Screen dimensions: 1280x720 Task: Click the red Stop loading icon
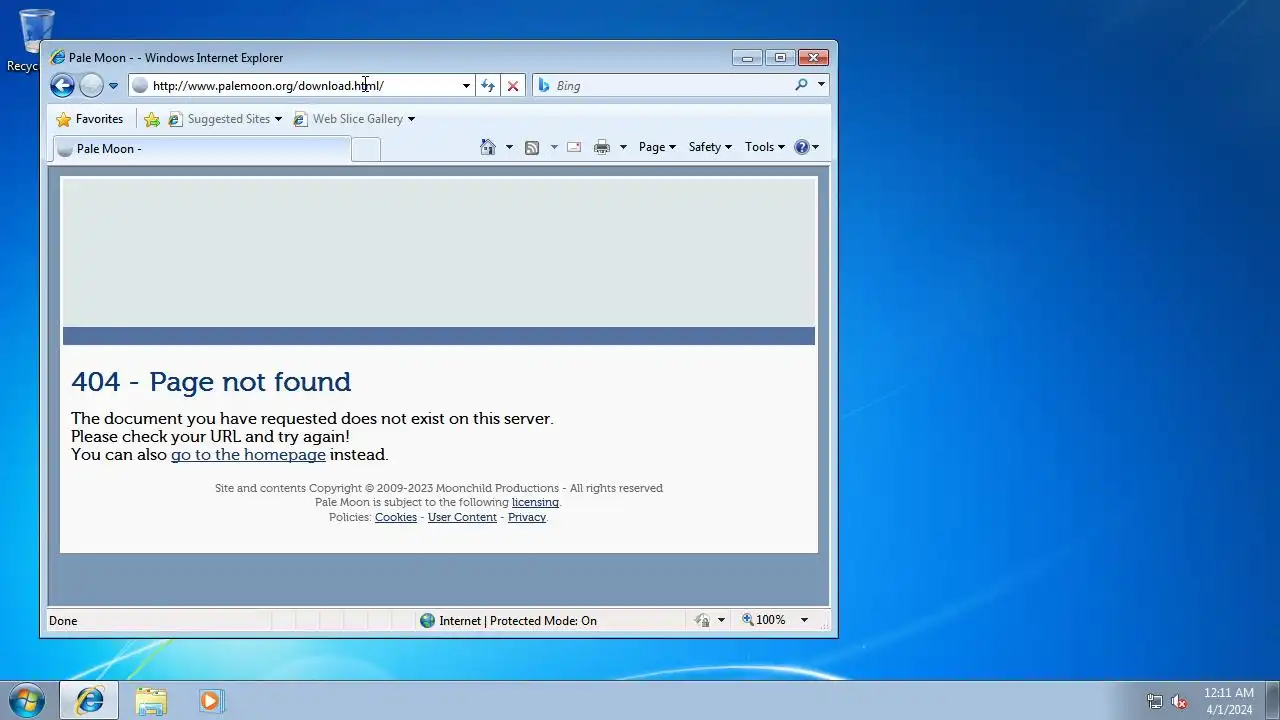[513, 86]
